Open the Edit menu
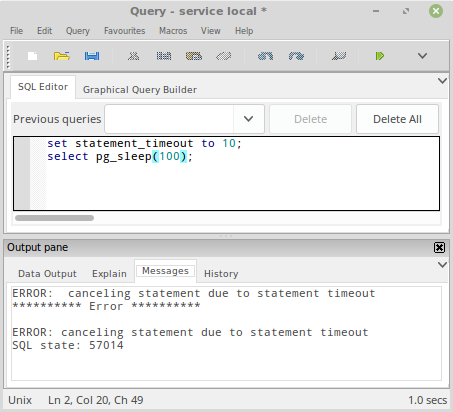 click(x=44, y=31)
